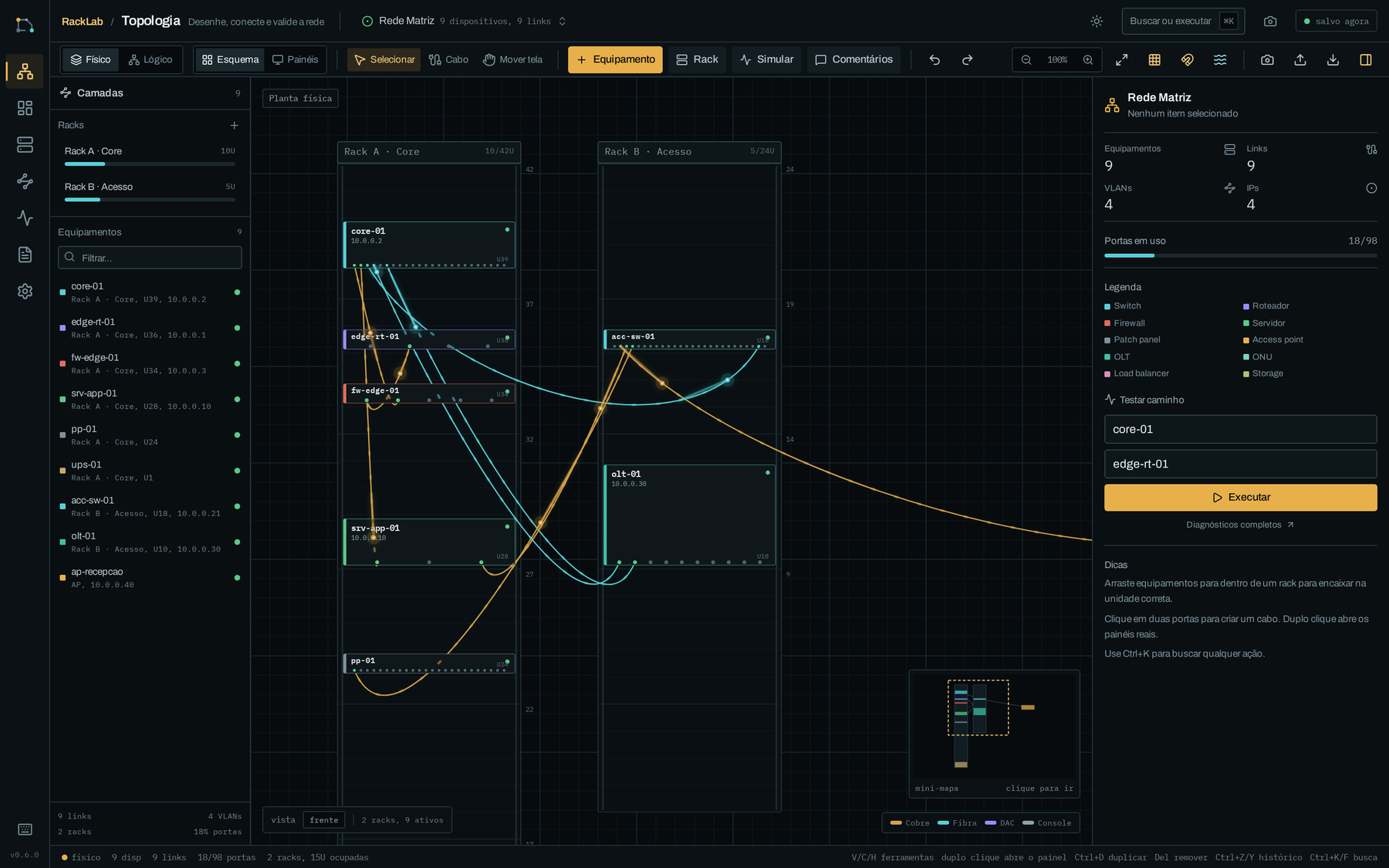Toggle the grid overlay icon
1389x868 pixels.
click(x=1154, y=59)
